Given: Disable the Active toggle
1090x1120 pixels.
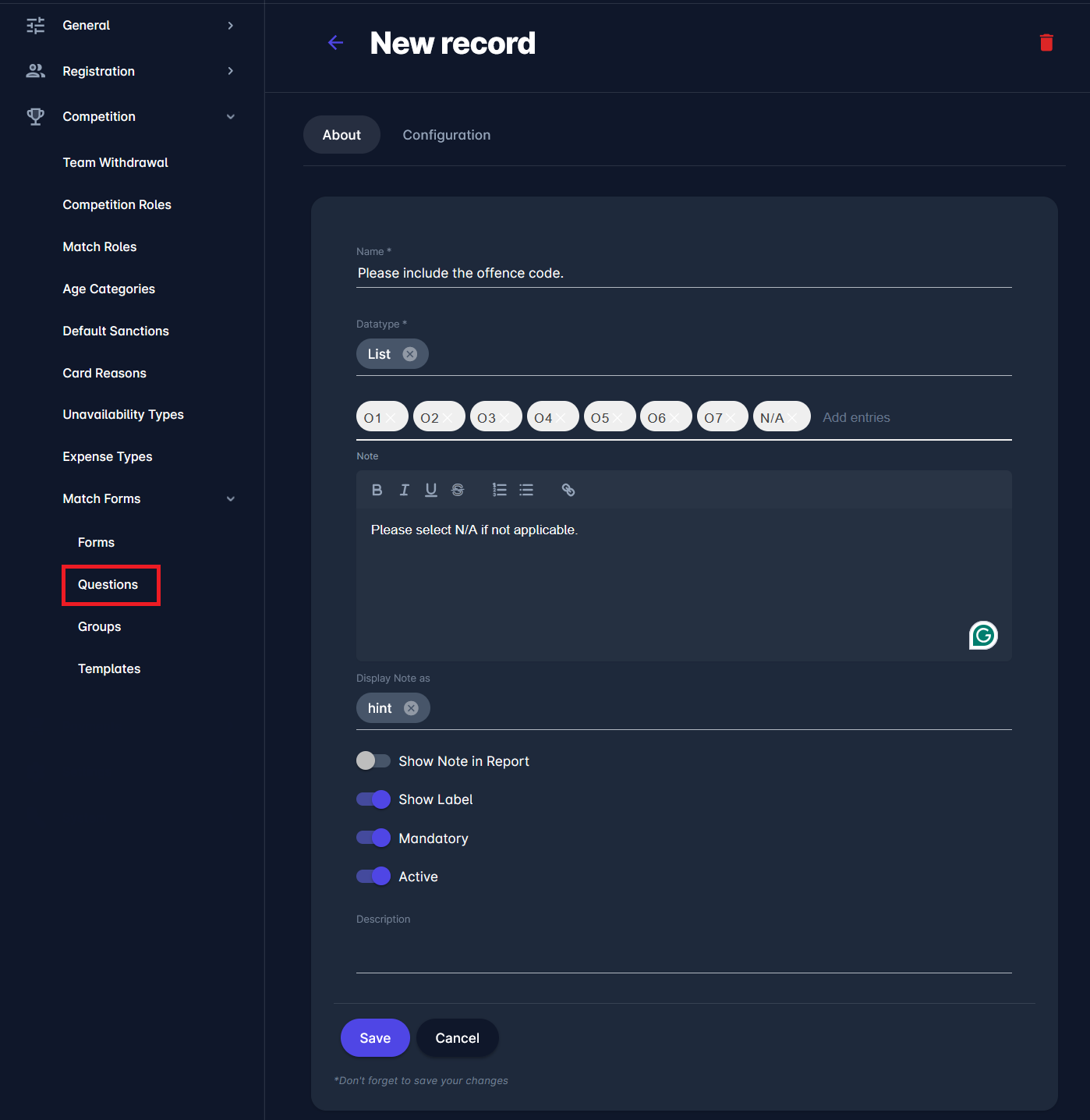Looking at the screenshot, I should tap(373, 876).
